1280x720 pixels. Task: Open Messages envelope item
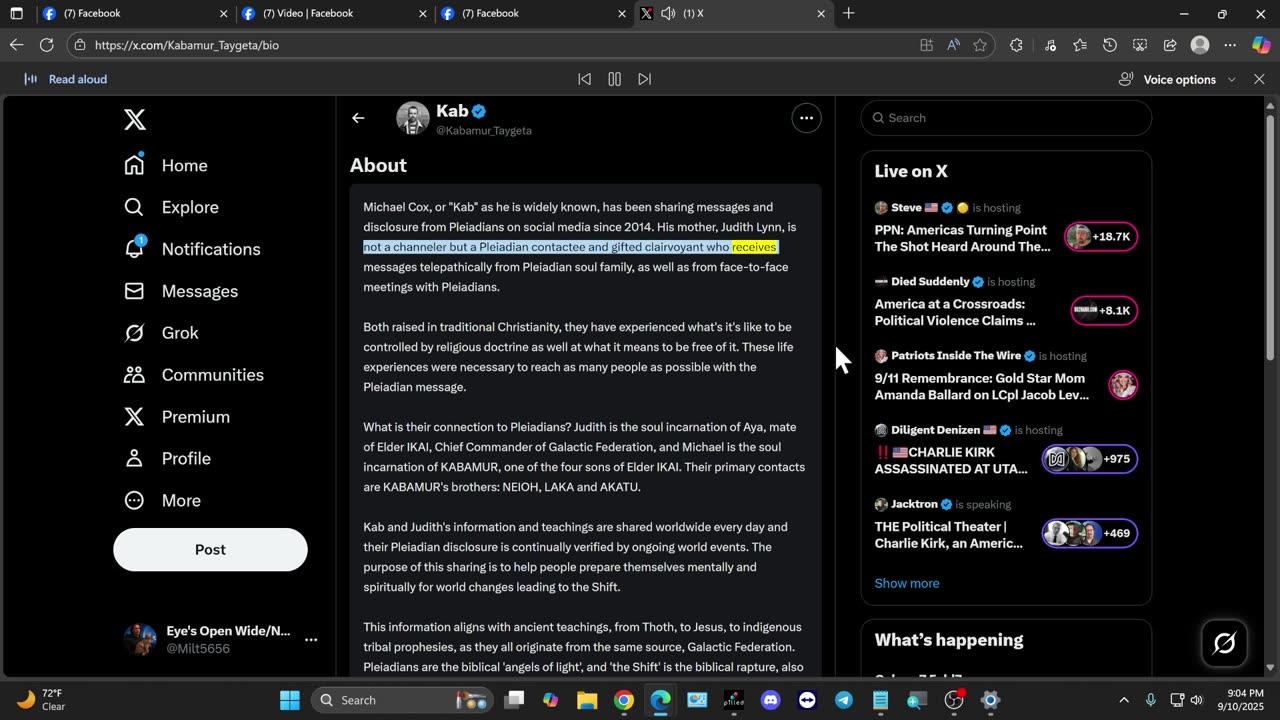point(181,291)
